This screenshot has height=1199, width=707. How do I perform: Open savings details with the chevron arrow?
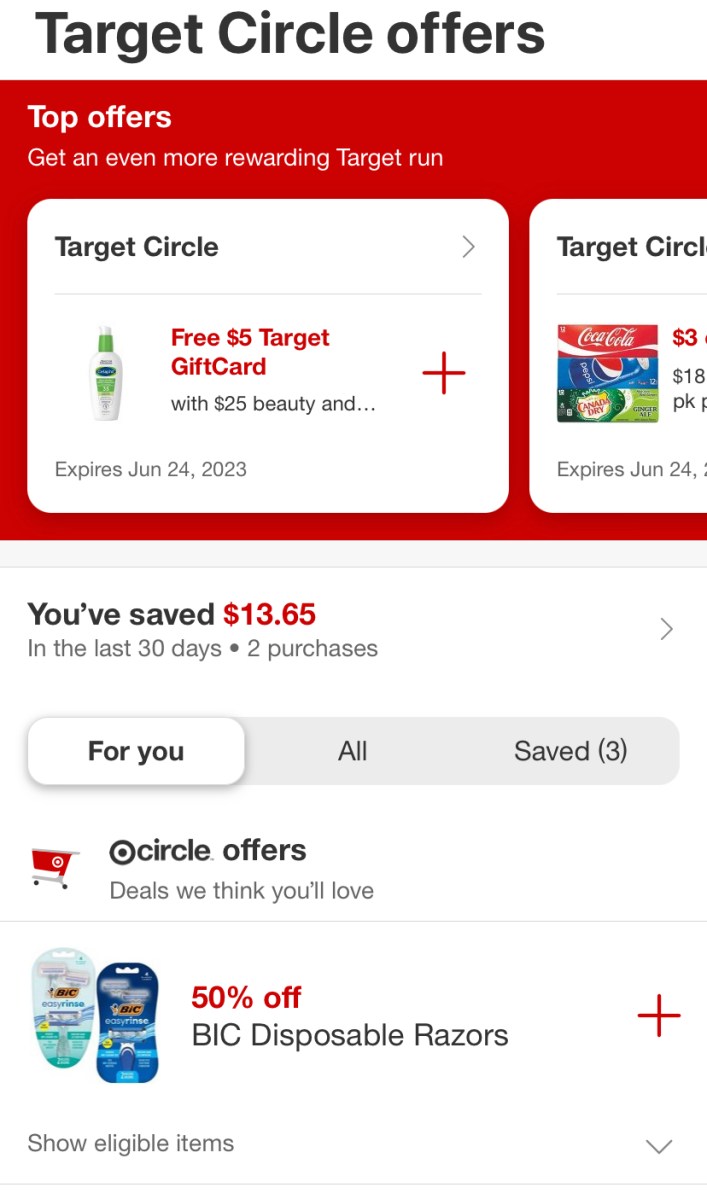[x=667, y=629]
